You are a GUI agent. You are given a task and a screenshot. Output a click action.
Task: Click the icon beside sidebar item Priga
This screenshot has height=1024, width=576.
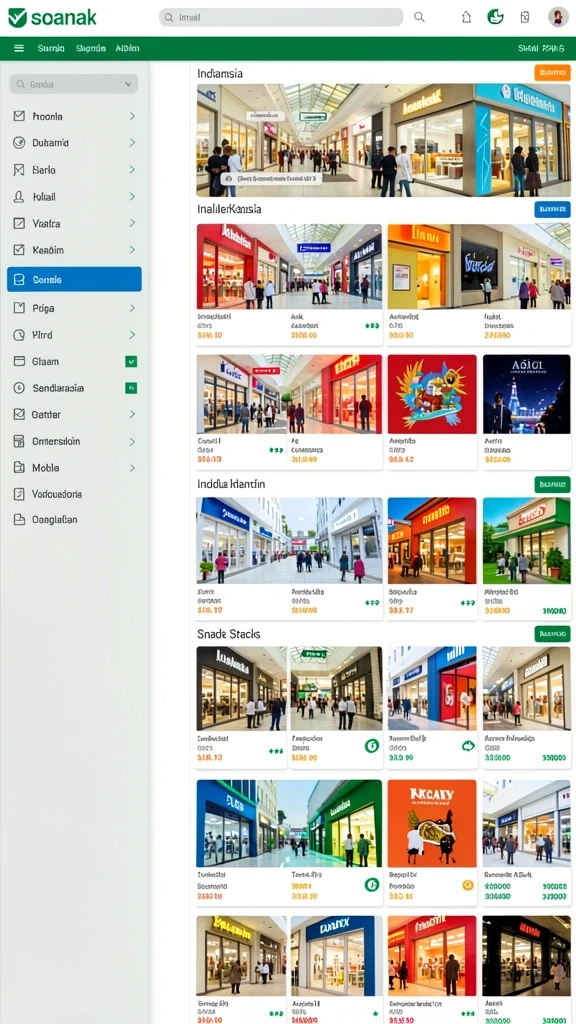pyautogui.click(x=19, y=308)
